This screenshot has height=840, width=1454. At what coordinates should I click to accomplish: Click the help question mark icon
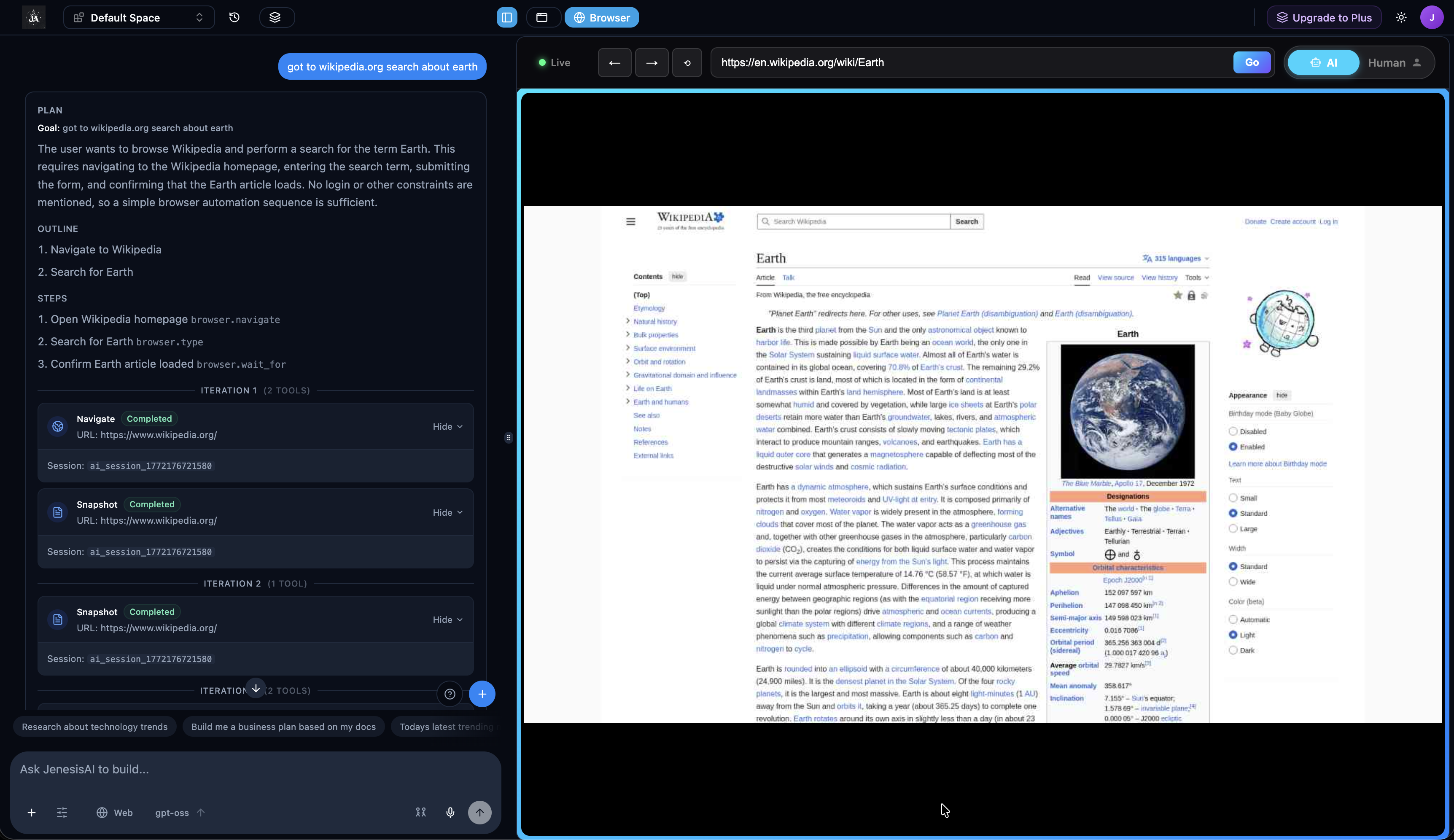pos(449,694)
